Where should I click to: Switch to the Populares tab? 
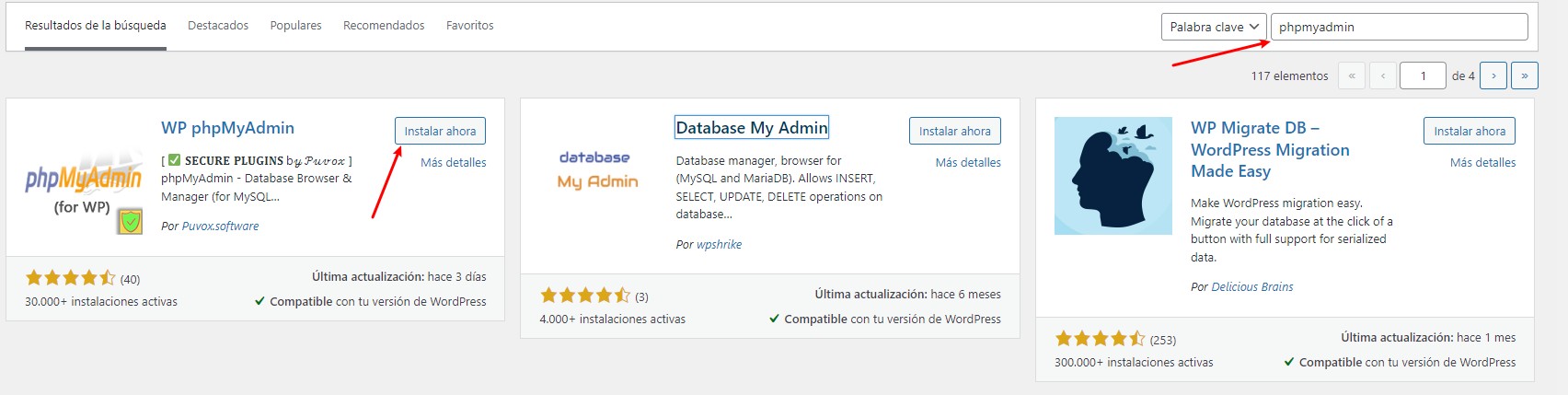coord(295,26)
